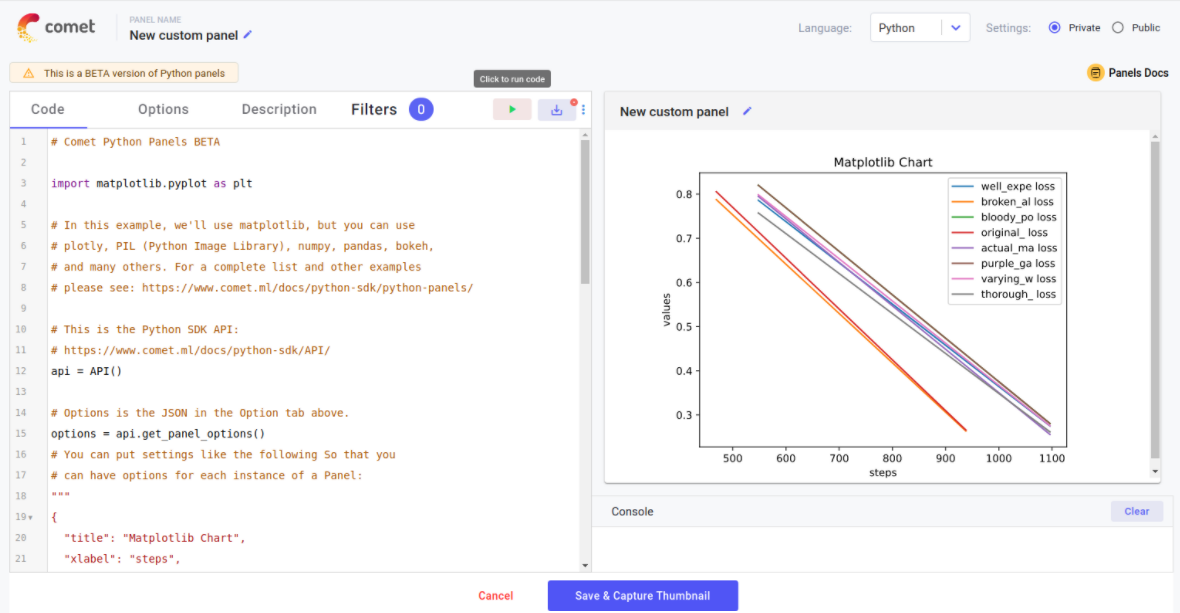Click the blue filter count badge
1180x613 pixels.
[421, 109]
